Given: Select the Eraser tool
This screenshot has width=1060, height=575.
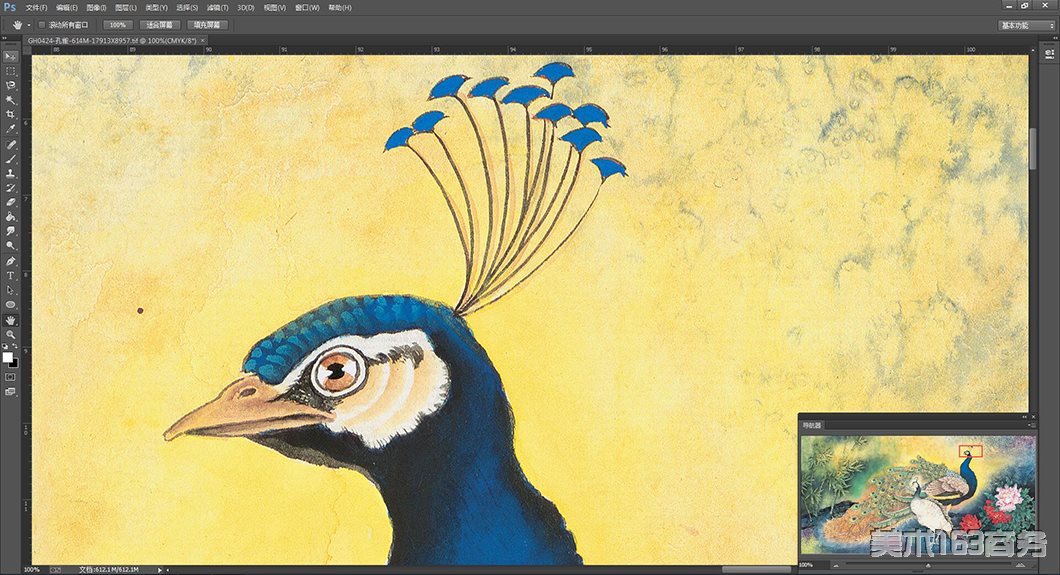Looking at the screenshot, I should tap(10, 202).
